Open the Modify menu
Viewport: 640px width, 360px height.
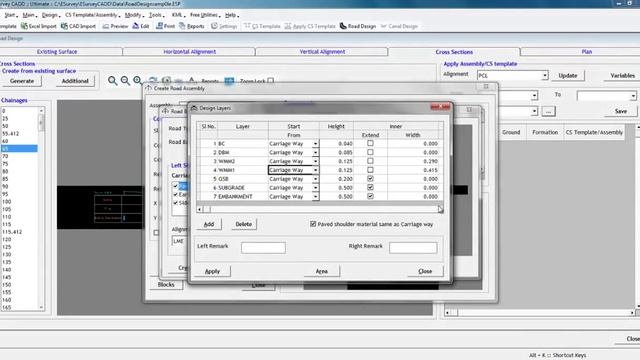click(x=134, y=15)
